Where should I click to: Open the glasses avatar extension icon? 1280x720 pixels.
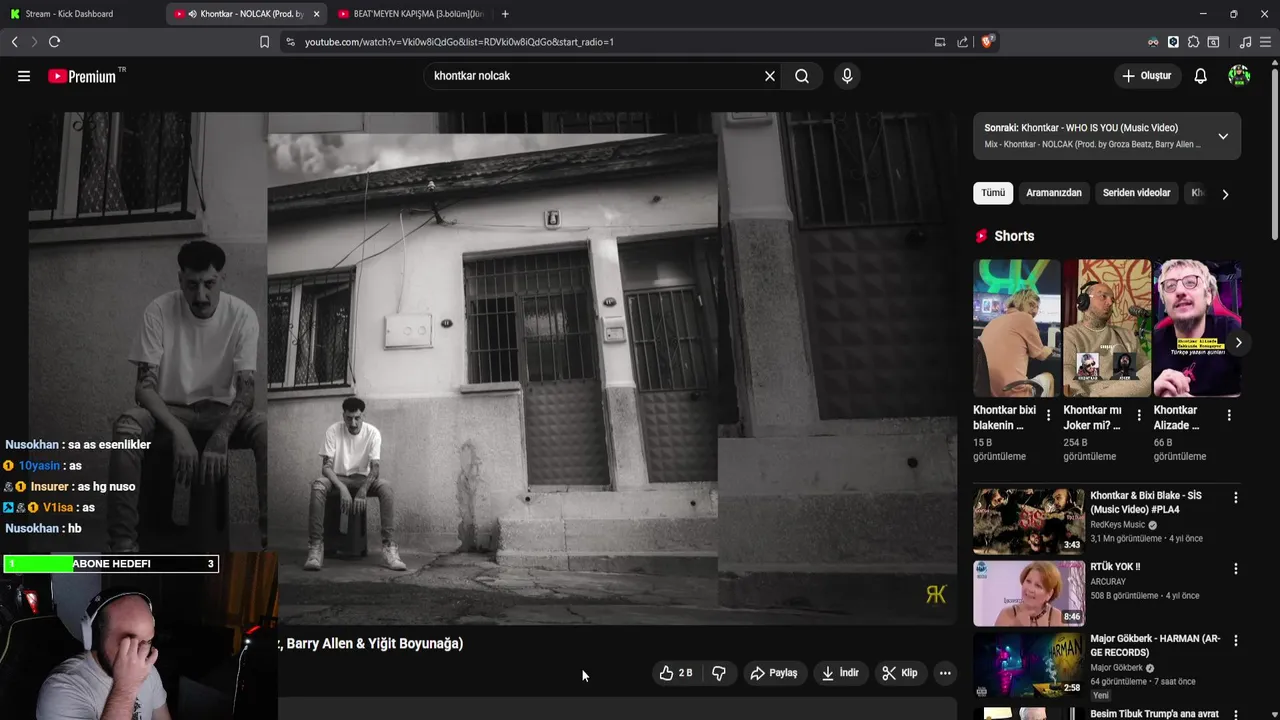1153,42
